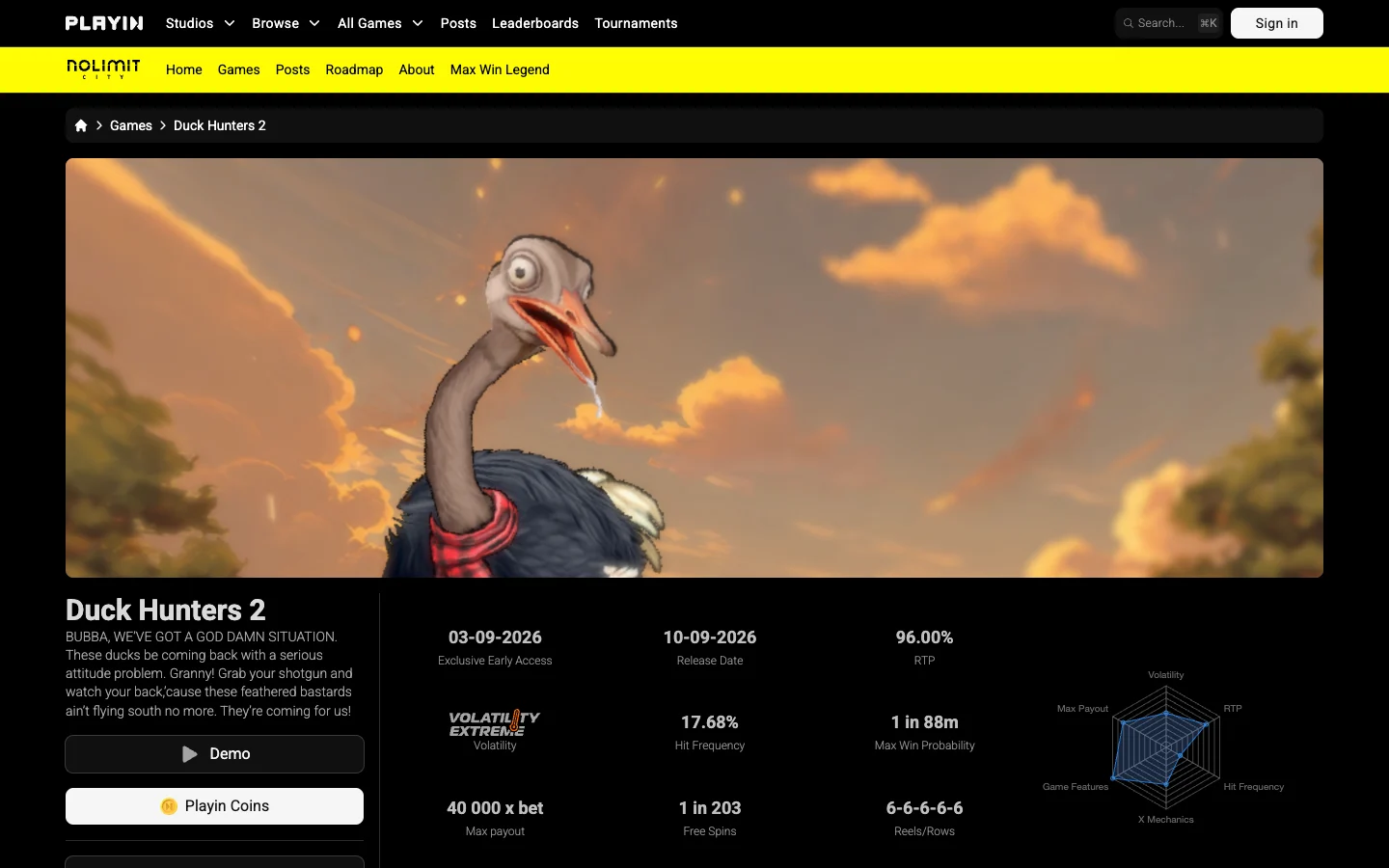Click the ostrich banner image

click(x=694, y=367)
